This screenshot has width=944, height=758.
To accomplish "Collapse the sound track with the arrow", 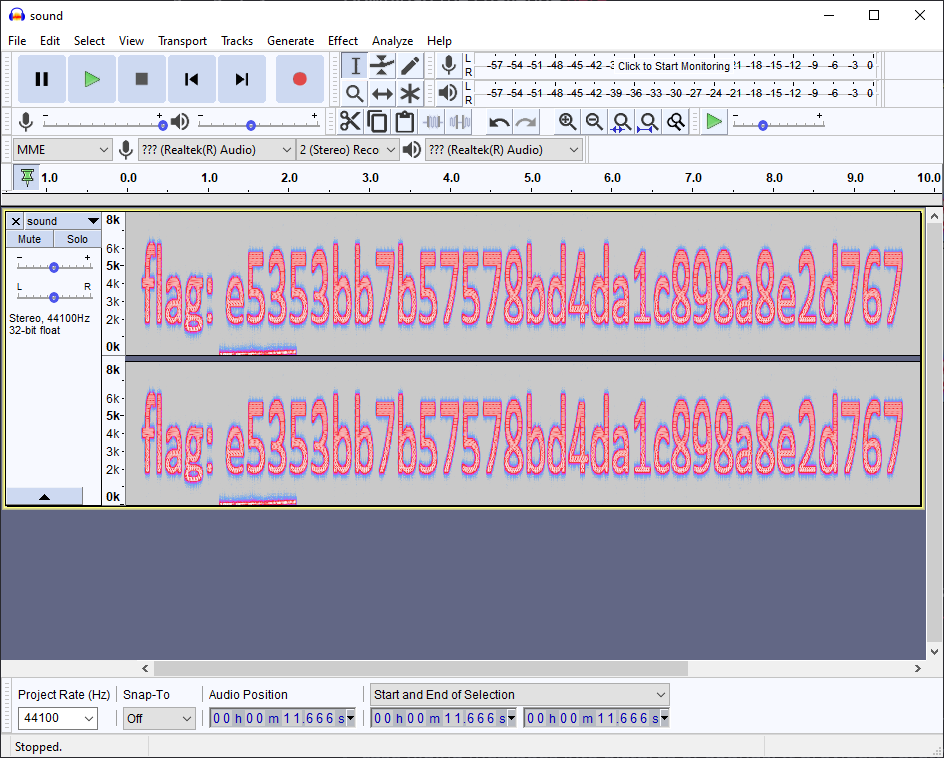I will point(45,496).
